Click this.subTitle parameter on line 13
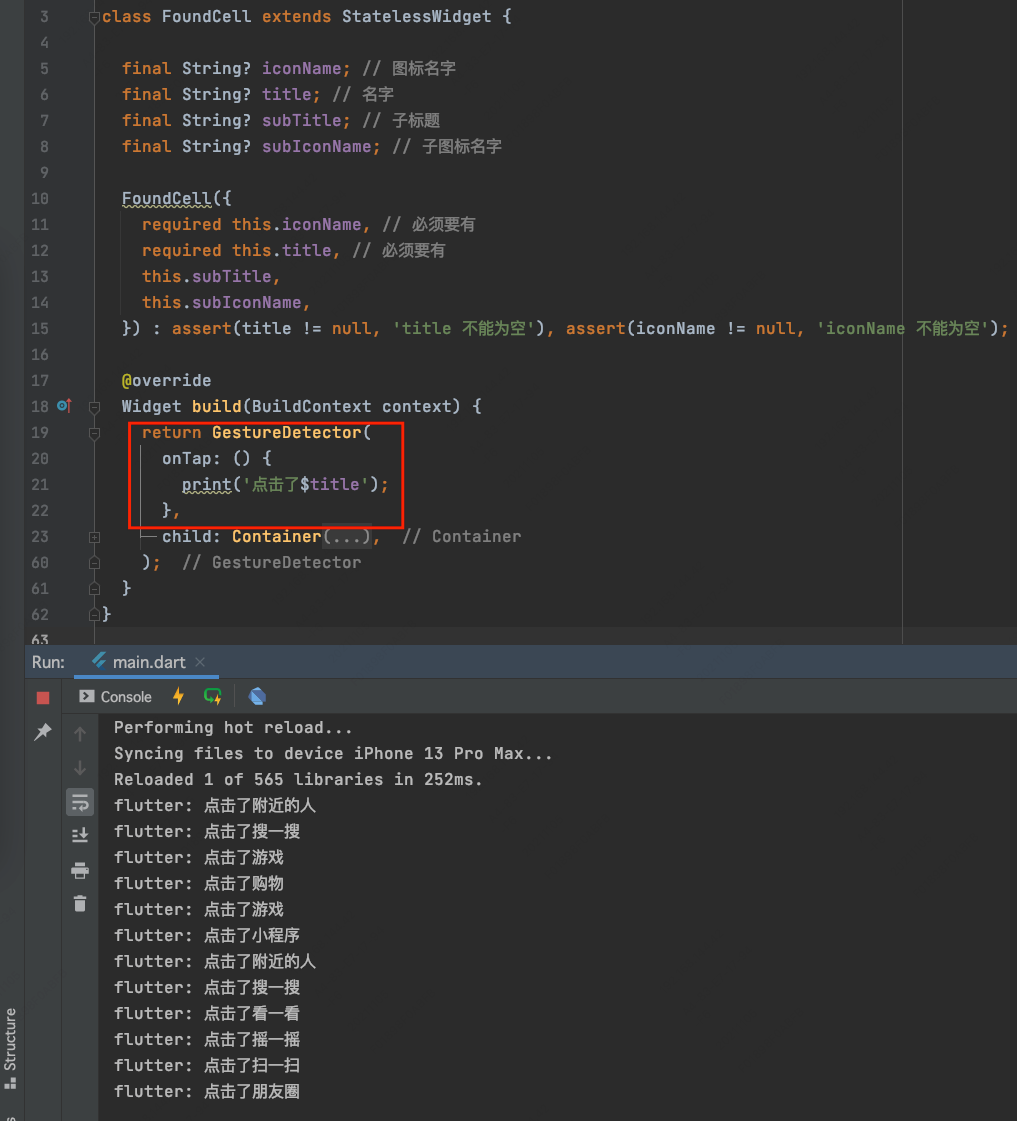 (x=207, y=276)
